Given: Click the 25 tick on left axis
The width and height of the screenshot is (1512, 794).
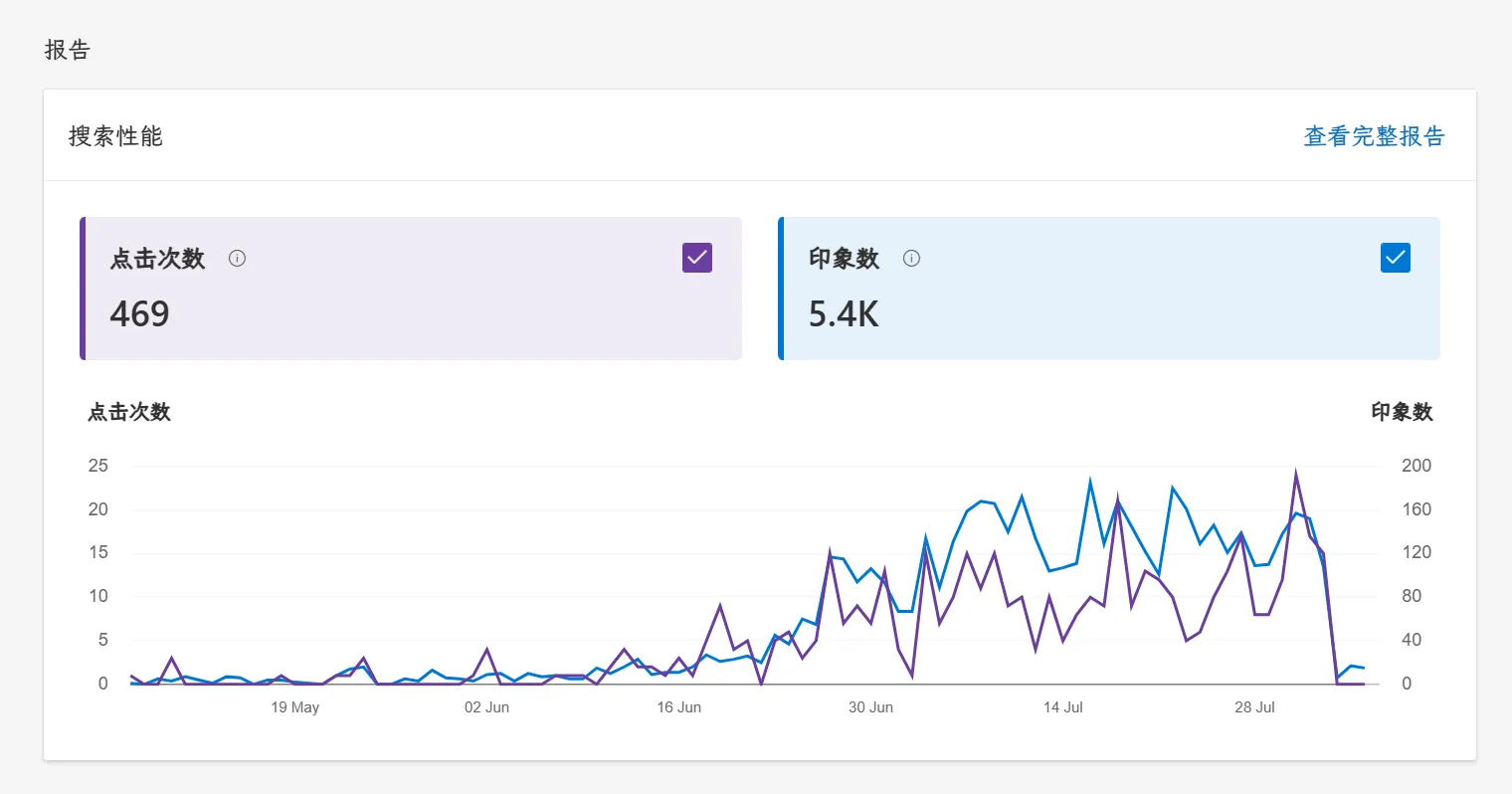Looking at the screenshot, I should [97, 466].
